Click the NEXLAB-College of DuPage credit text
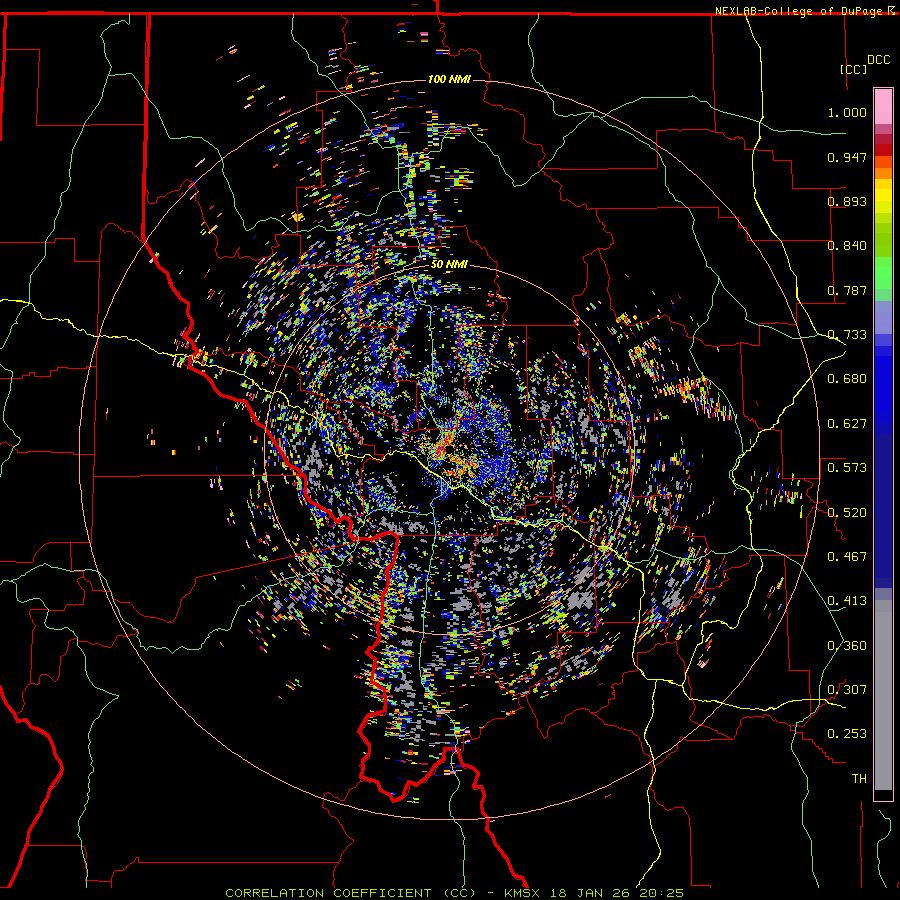 click(x=799, y=11)
